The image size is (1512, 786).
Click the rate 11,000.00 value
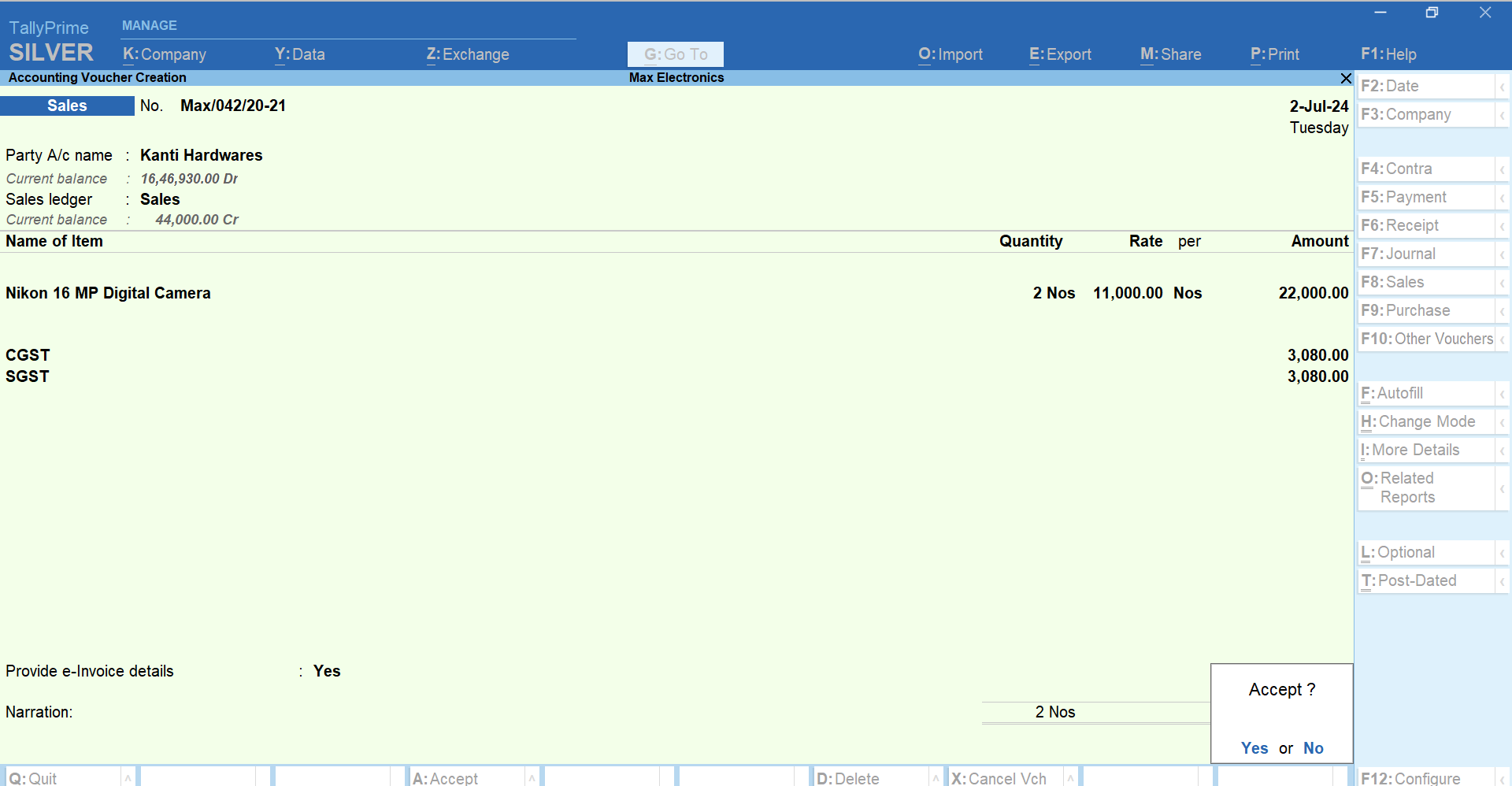(1128, 294)
